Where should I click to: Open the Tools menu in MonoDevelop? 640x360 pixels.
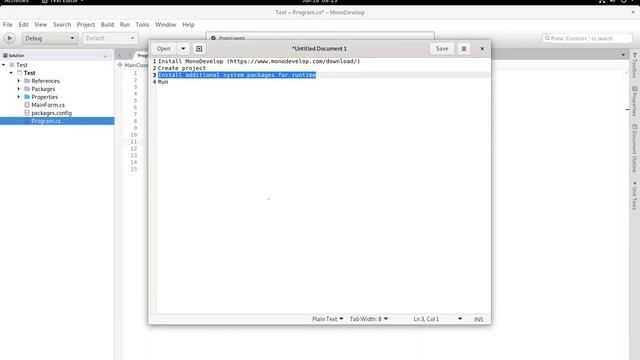(142, 25)
